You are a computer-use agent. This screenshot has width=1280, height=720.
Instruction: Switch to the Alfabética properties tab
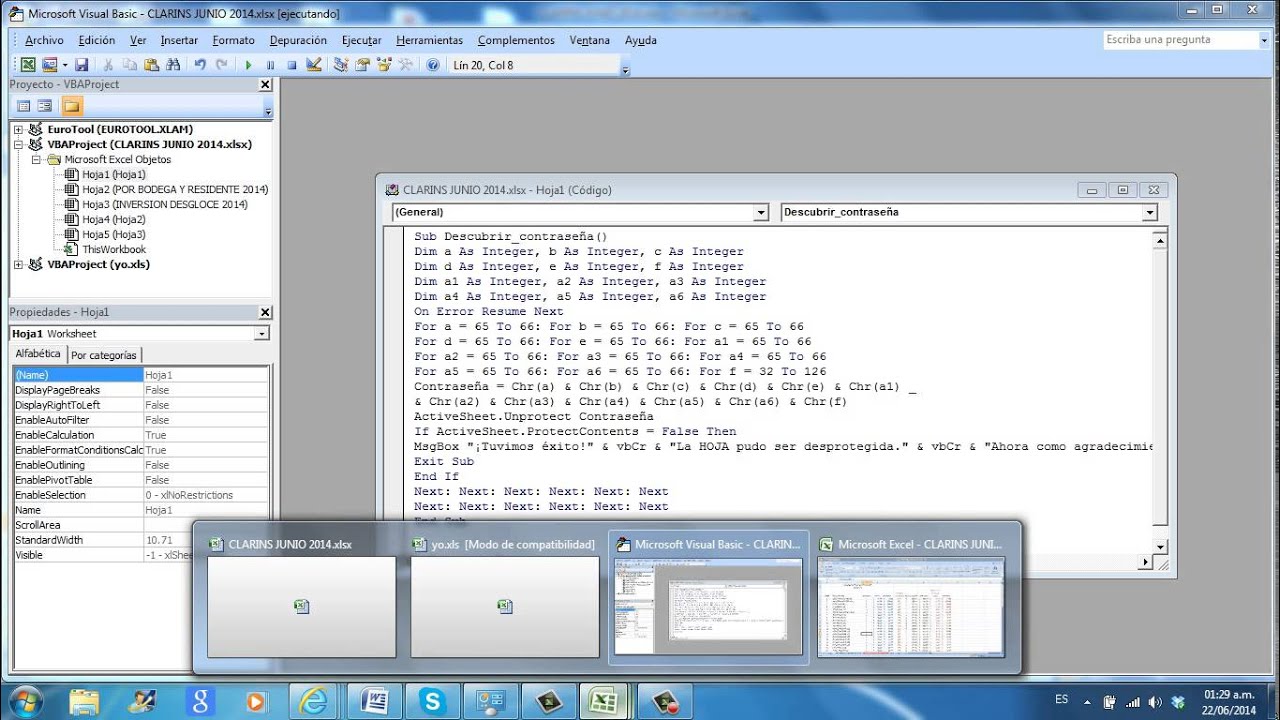pos(38,354)
